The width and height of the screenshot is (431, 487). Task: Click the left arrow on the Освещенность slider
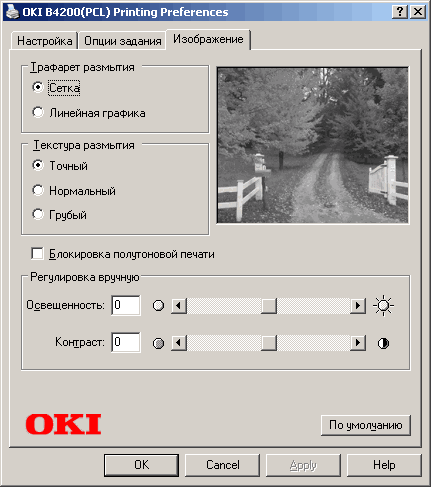coord(179,305)
